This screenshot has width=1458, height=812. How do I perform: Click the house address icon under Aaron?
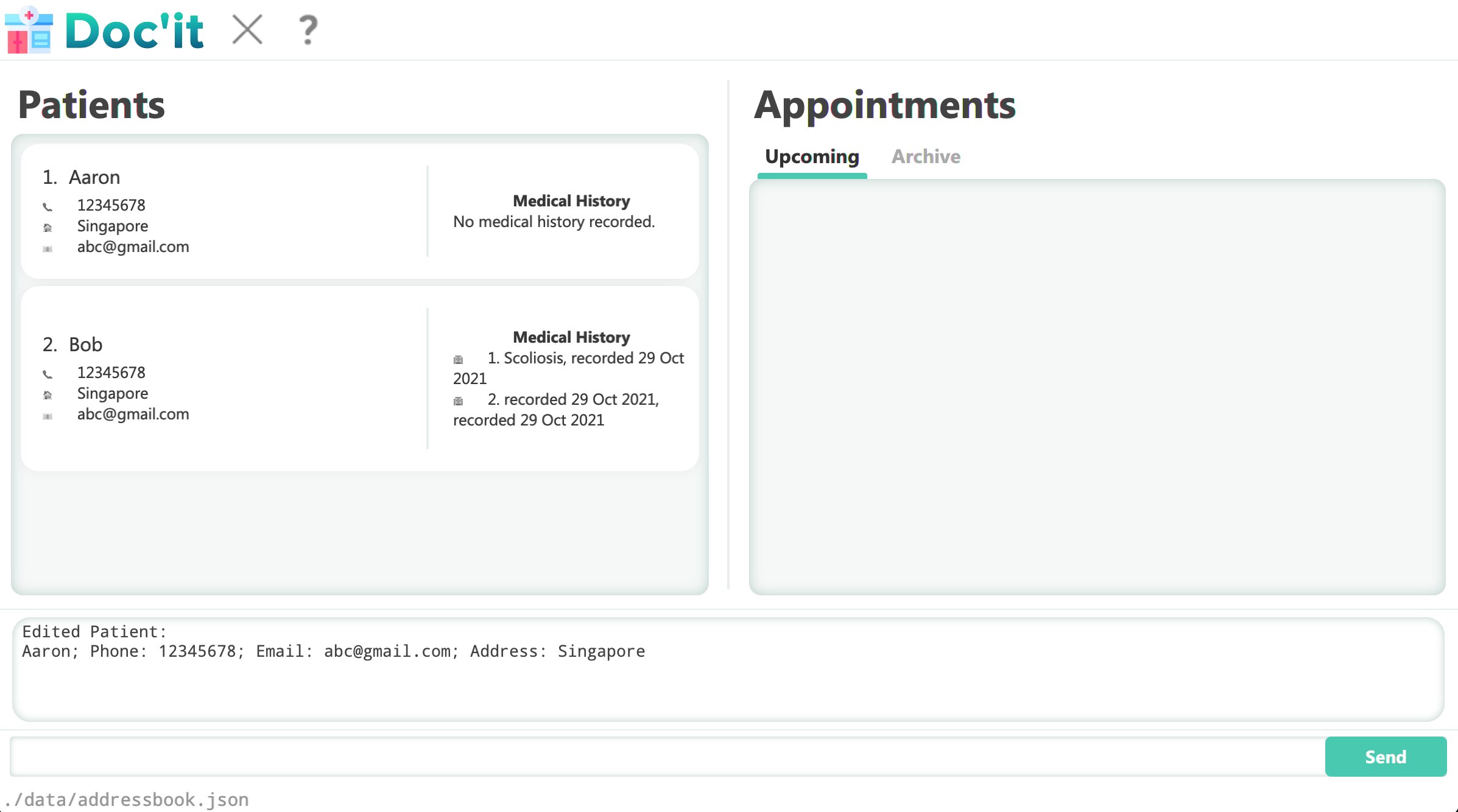tap(48, 228)
